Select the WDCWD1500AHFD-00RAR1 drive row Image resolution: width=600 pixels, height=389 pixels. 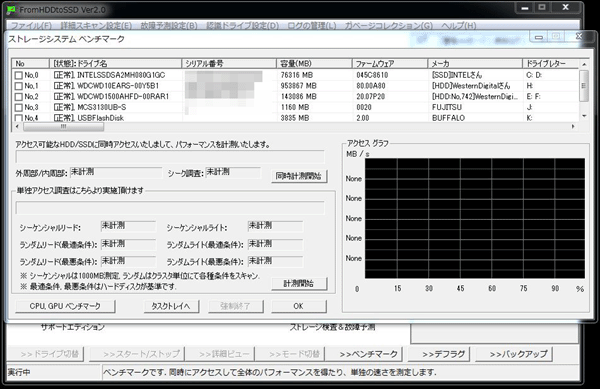click(x=295, y=97)
